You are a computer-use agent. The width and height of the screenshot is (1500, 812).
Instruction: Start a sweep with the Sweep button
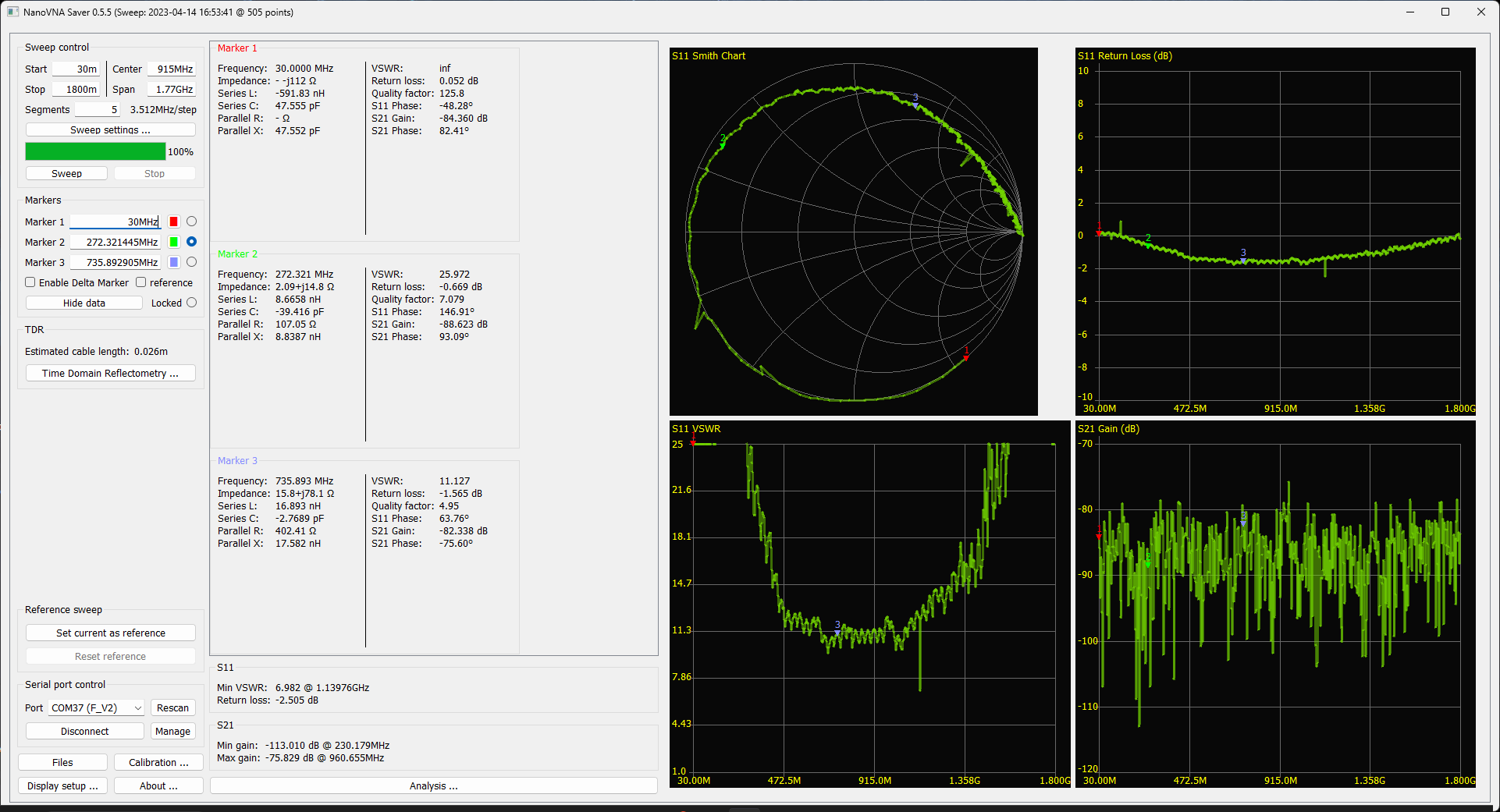tap(66, 173)
